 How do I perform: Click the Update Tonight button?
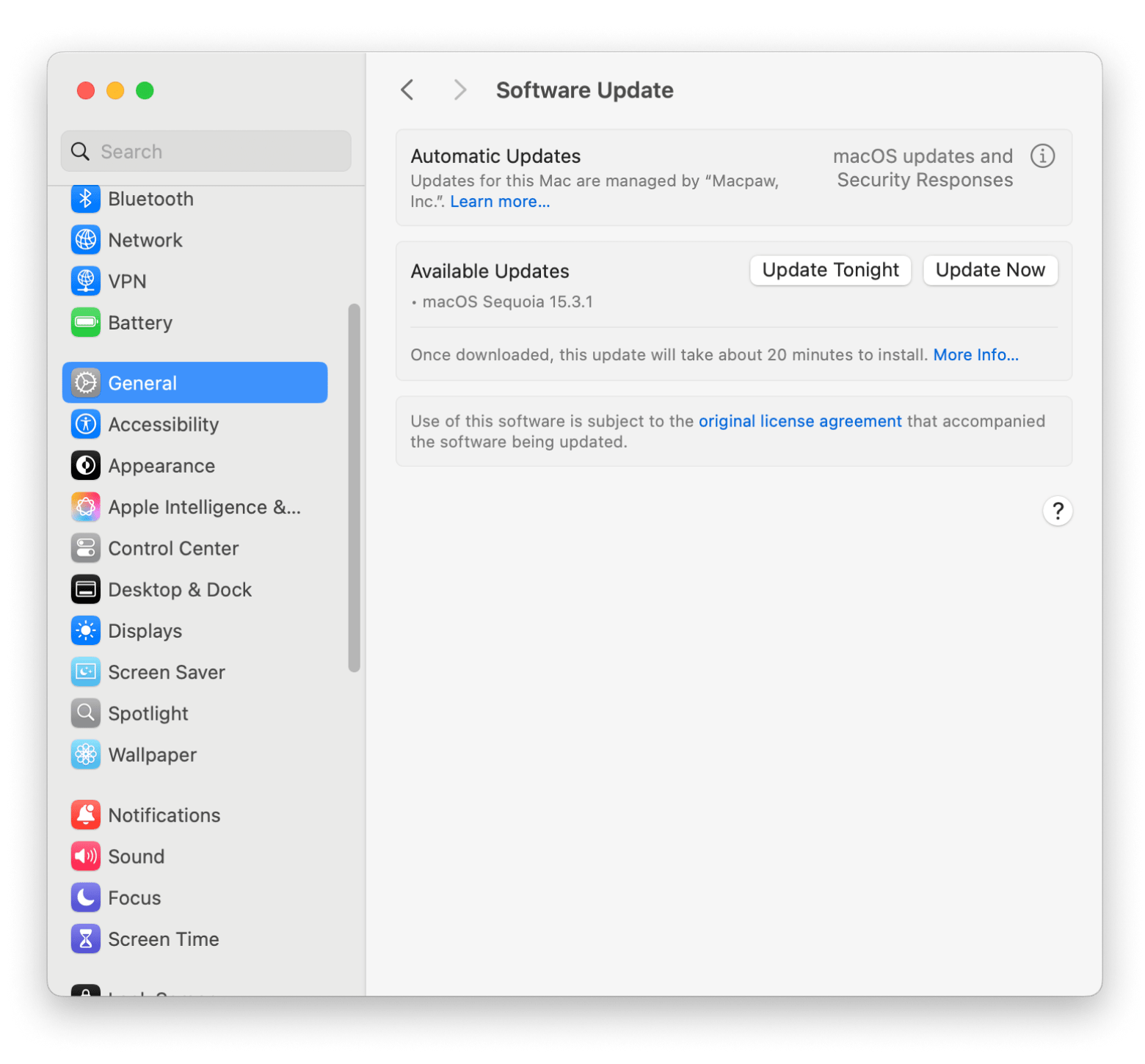(830, 270)
